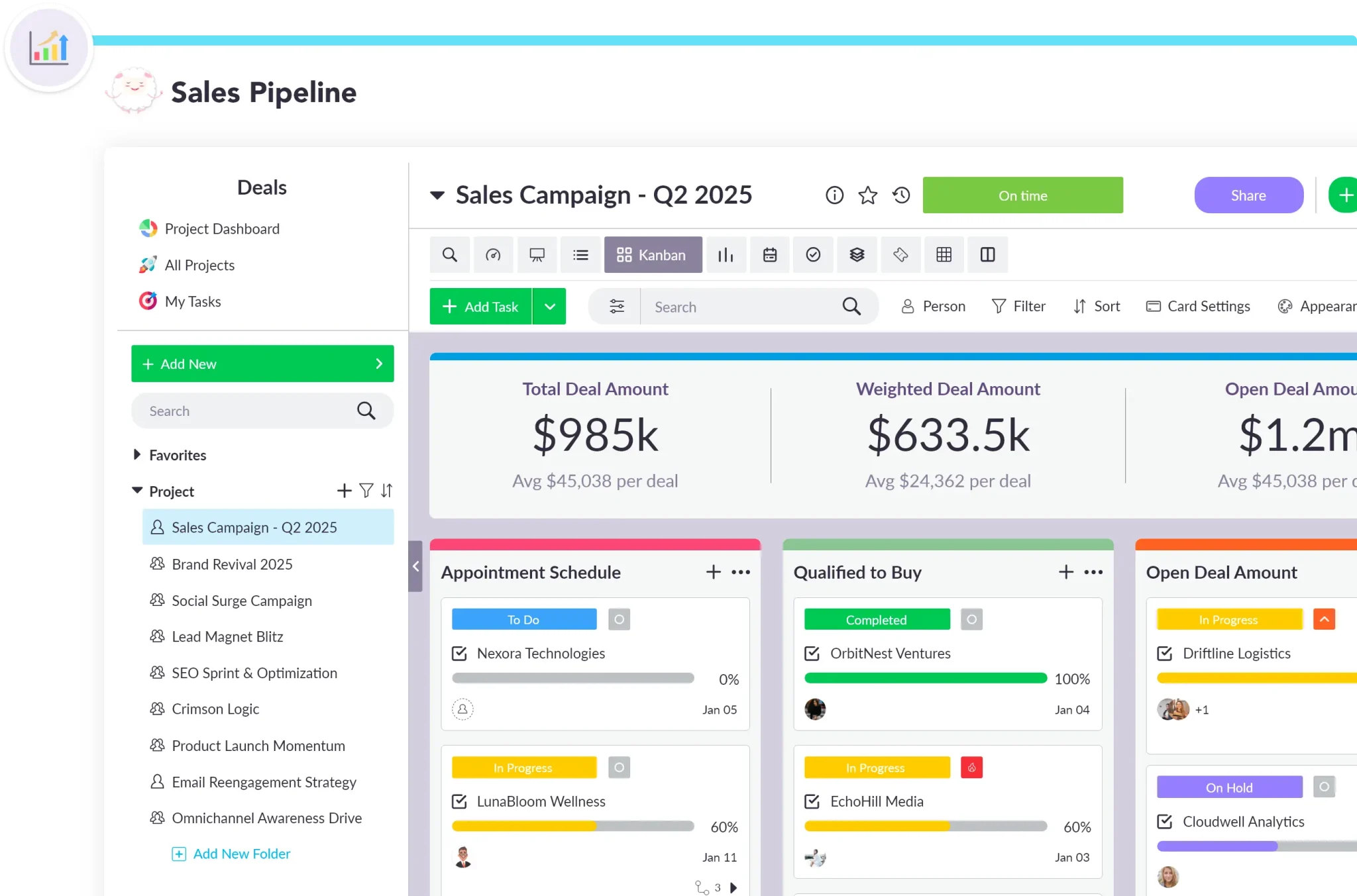This screenshot has width=1357, height=896.
Task: Check the Nexora Technologies task checkbox
Action: [459, 654]
